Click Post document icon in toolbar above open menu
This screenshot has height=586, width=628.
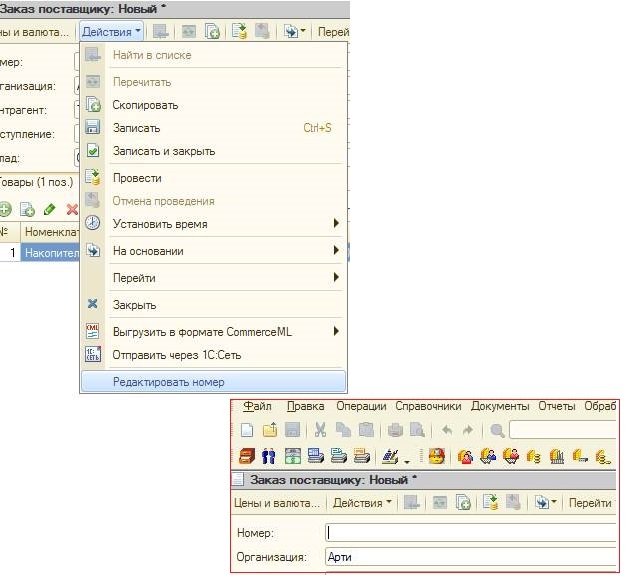[x=240, y=31]
